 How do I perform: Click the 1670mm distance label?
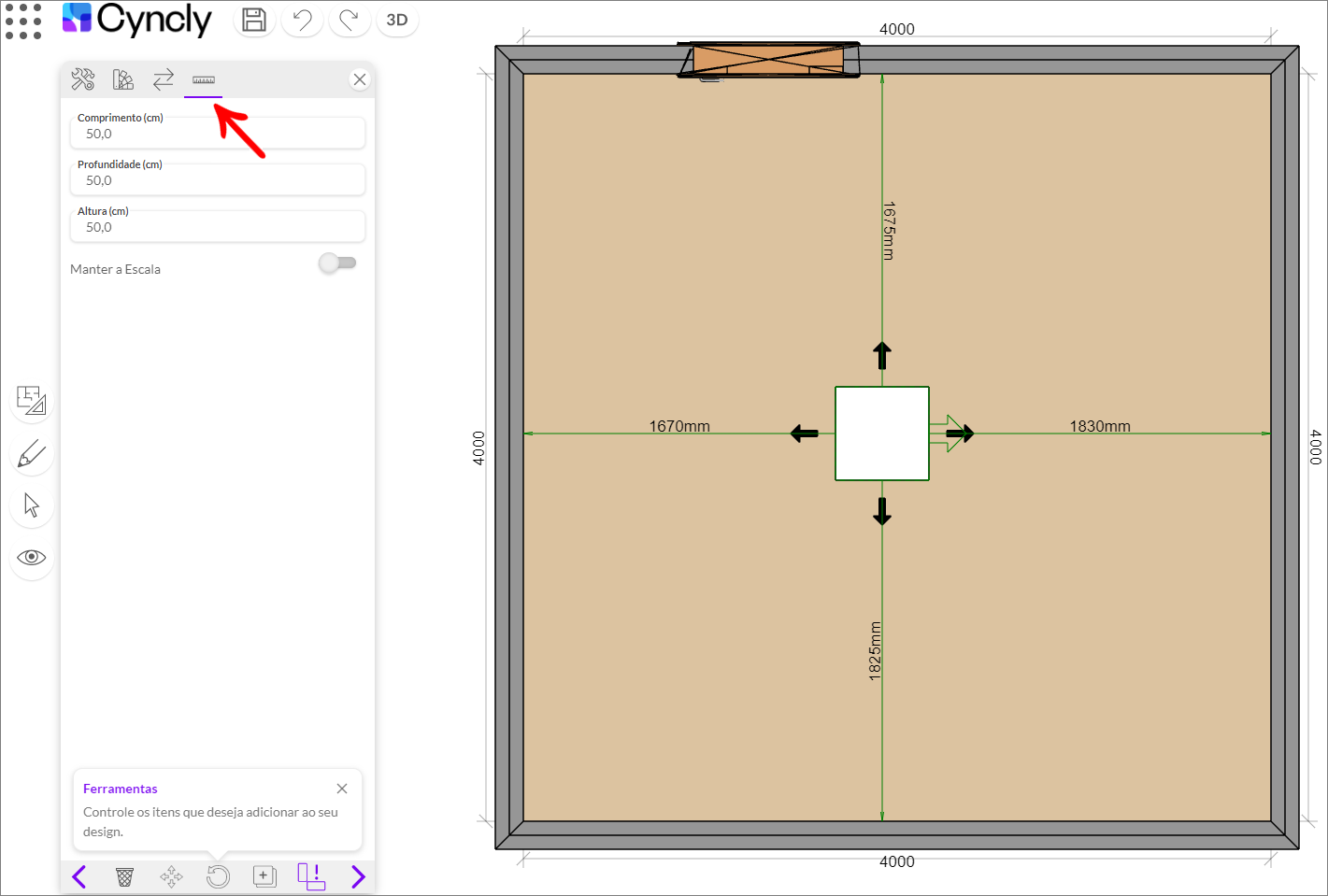pyautogui.click(x=679, y=426)
